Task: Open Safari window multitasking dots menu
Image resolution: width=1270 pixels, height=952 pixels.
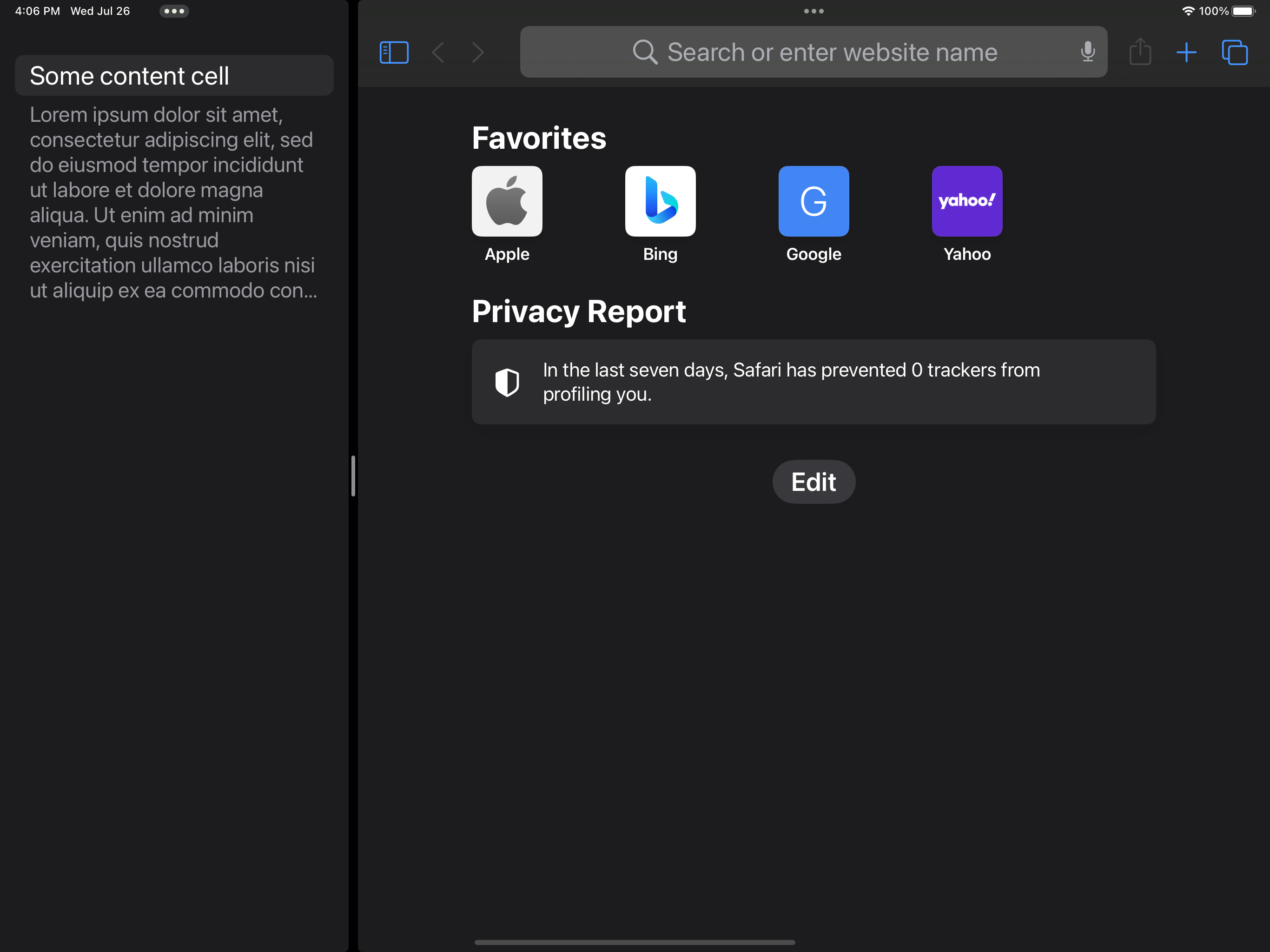Action: [x=814, y=11]
